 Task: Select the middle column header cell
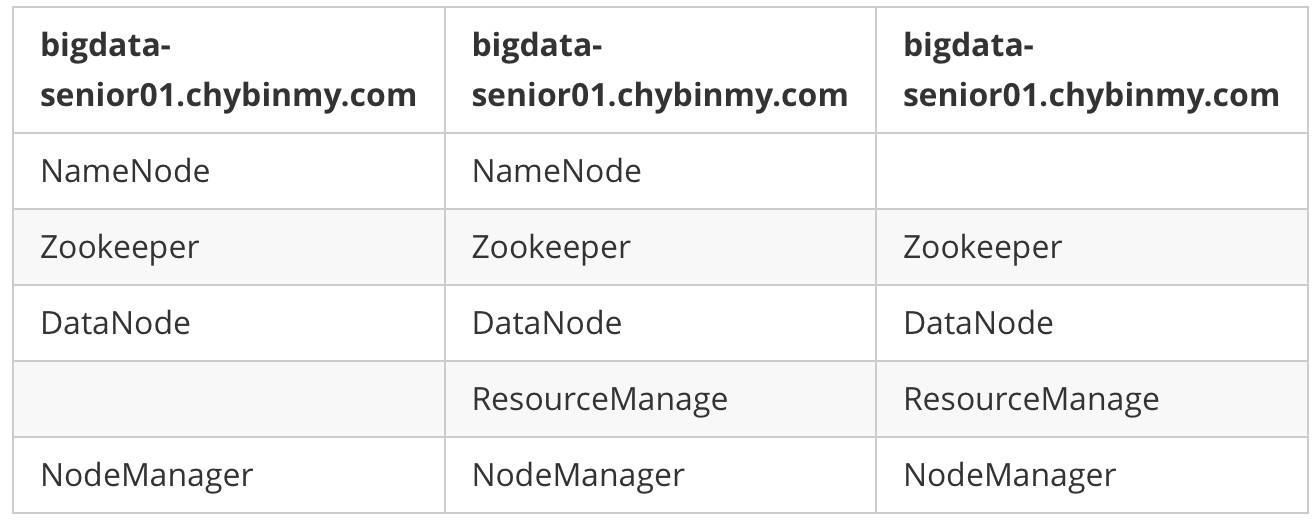click(x=659, y=70)
